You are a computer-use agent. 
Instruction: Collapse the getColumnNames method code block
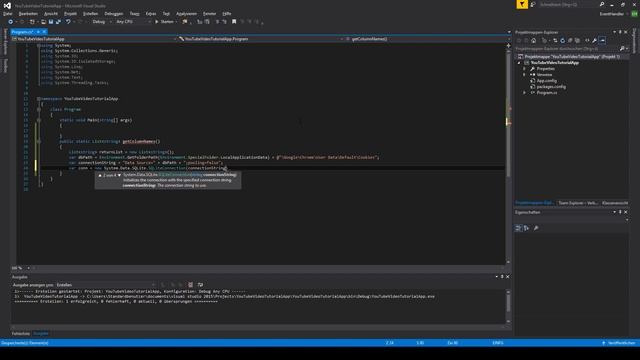(39, 141)
